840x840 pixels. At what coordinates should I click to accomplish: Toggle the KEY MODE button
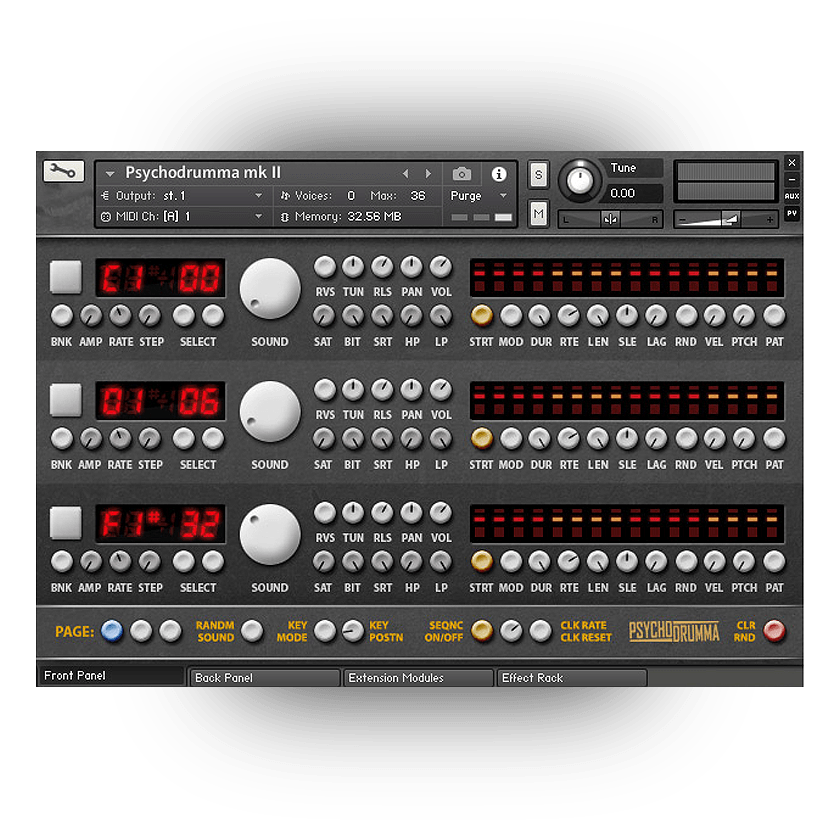(325, 631)
